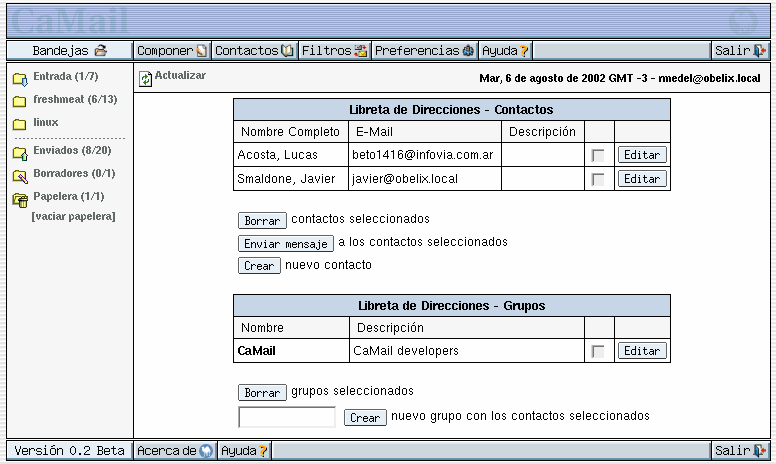
Task: Open the Filtros menu item
Action: click(x=334, y=51)
